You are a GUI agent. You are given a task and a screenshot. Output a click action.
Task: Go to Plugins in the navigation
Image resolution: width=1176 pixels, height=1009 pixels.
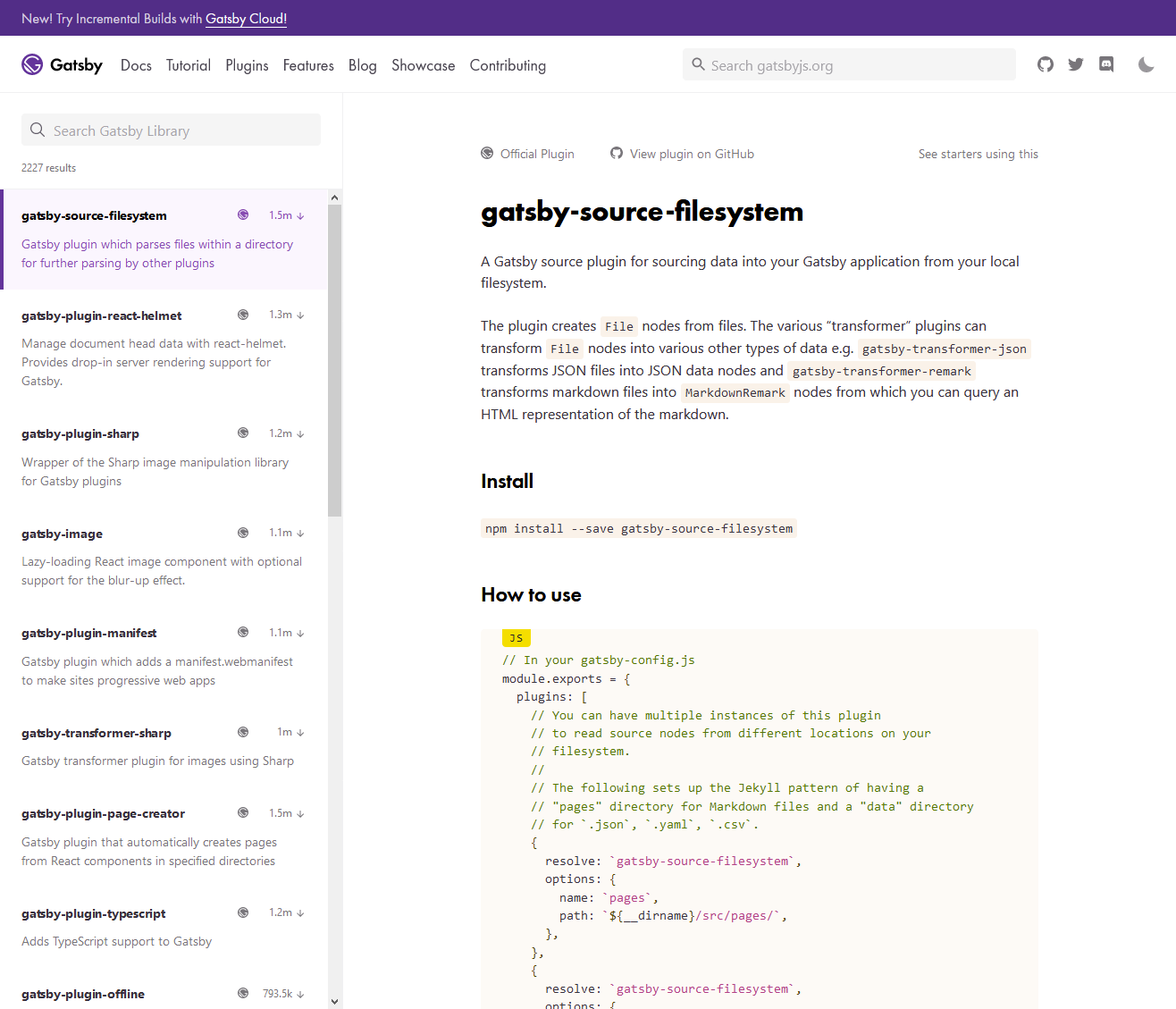coord(247,65)
